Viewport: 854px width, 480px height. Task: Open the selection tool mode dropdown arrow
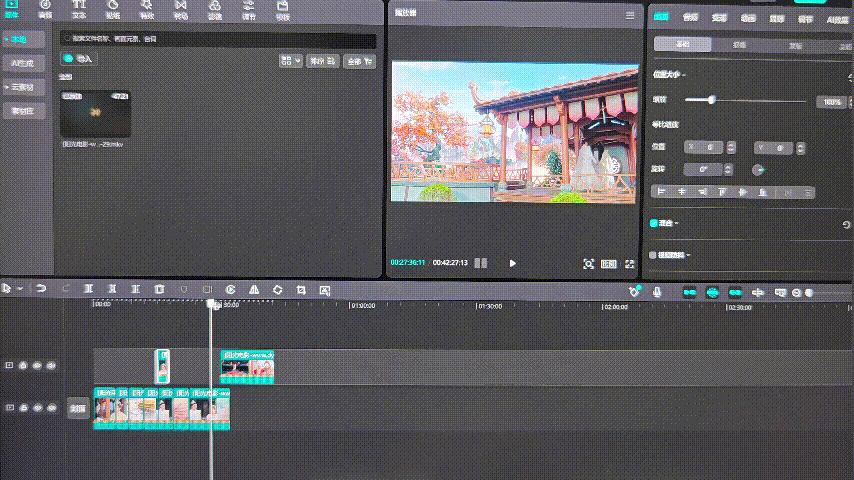coord(20,288)
